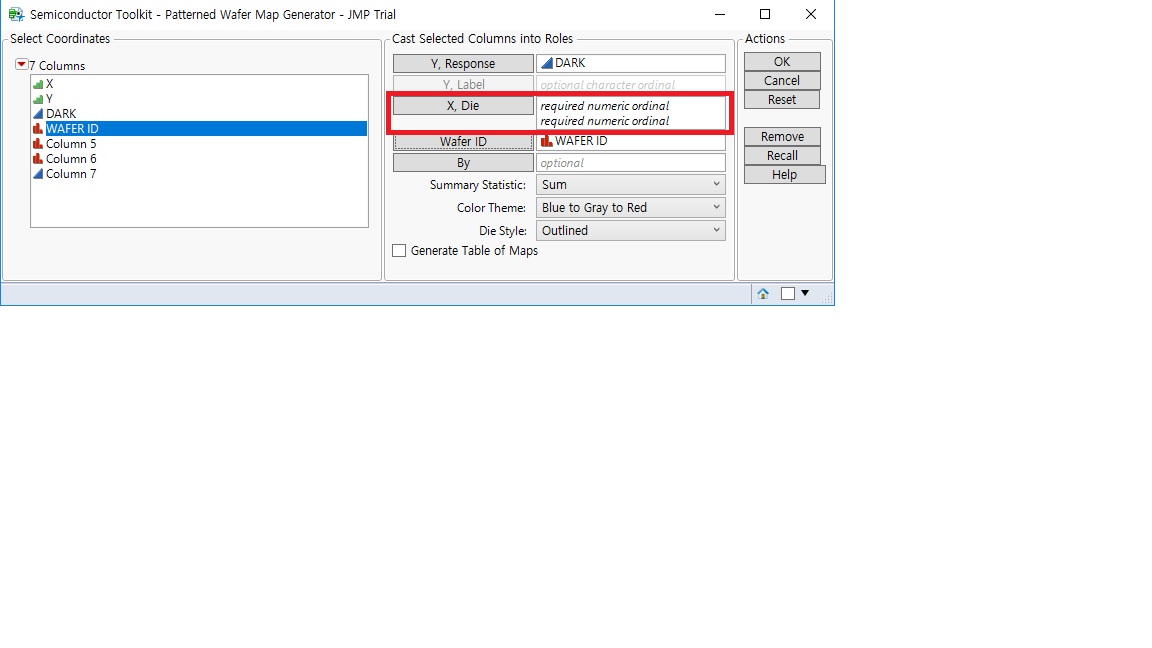Image resolution: width=1152 pixels, height=648 pixels.
Task: Click the Recall button
Action: [781, 155]
